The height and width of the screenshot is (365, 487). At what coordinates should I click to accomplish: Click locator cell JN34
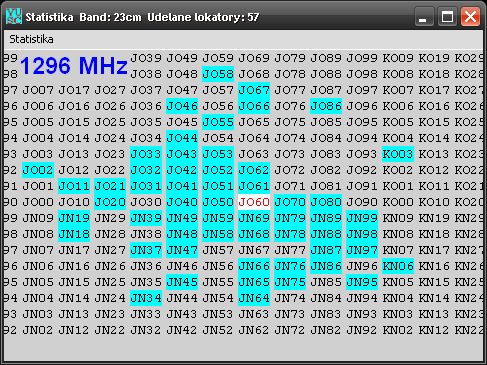point(146,298)
